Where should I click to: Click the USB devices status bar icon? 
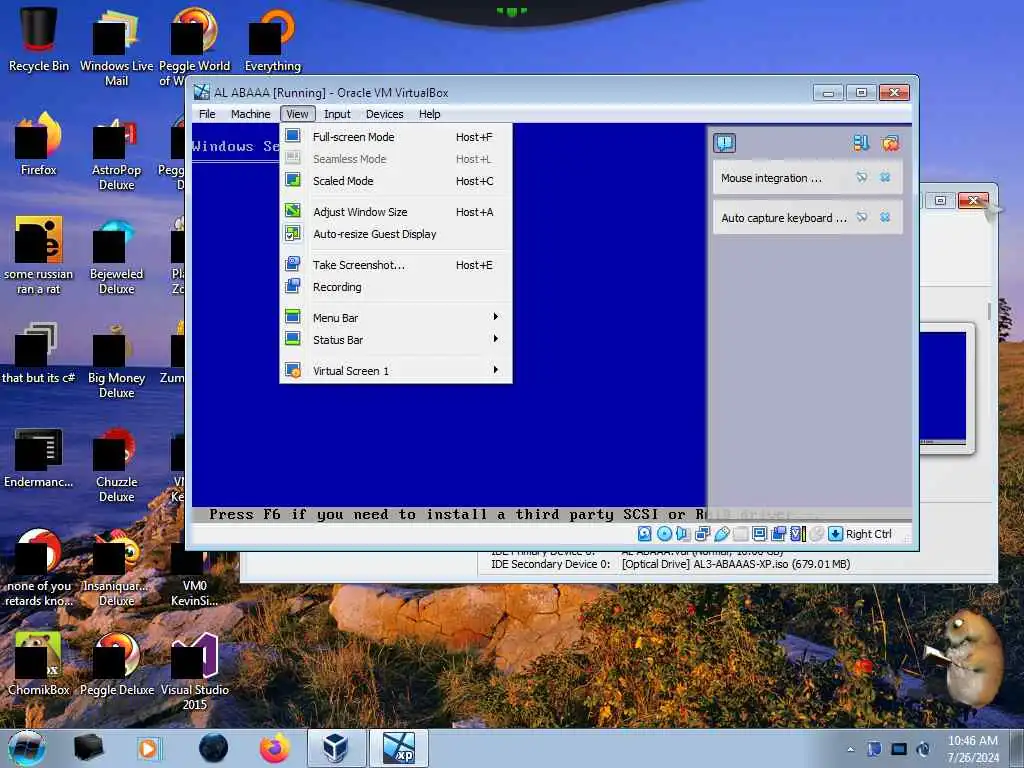pos(722,534)
